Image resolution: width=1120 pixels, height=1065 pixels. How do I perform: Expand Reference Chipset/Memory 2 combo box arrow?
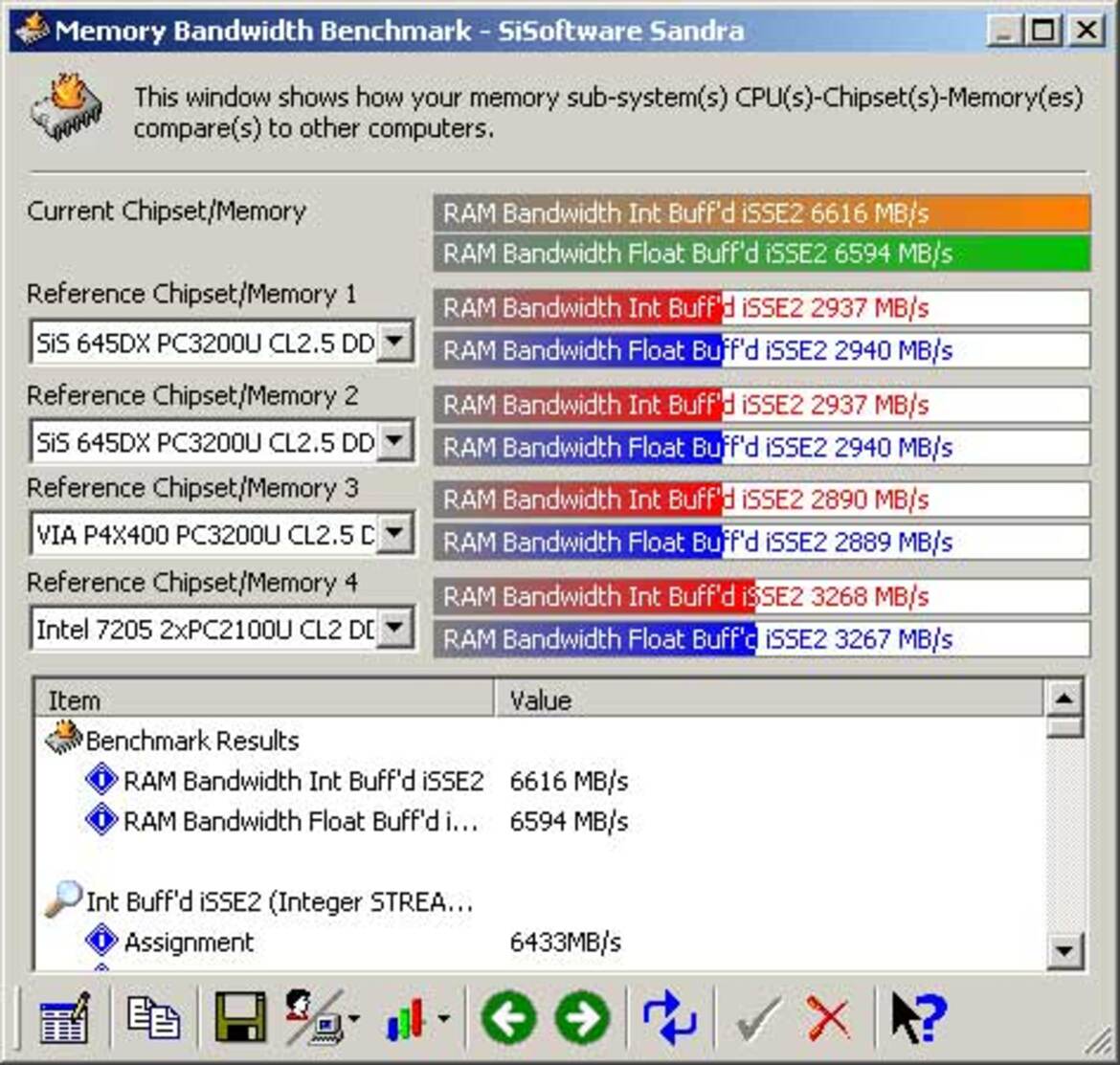pyautogui.click(x=394, y=440)
